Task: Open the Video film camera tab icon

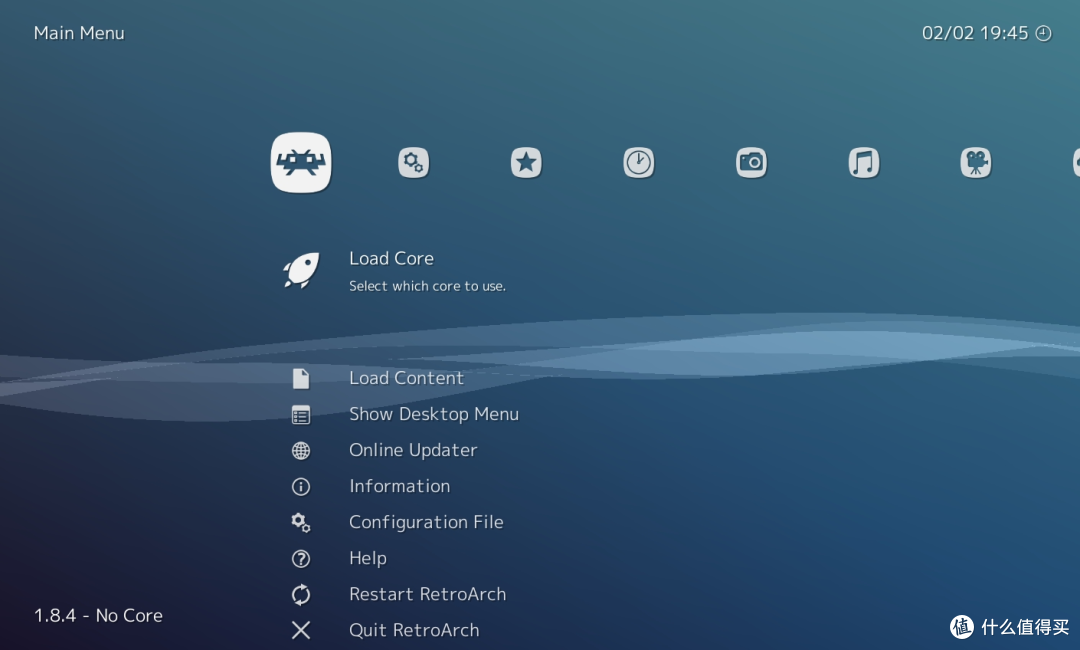Action: [x=976, y=163]
